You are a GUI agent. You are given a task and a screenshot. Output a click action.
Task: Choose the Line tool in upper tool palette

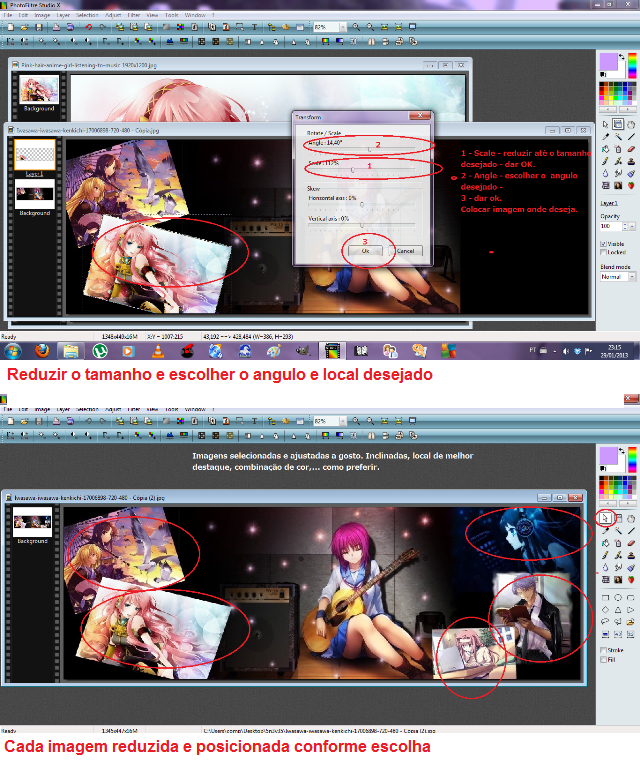[x=631, y=137]
